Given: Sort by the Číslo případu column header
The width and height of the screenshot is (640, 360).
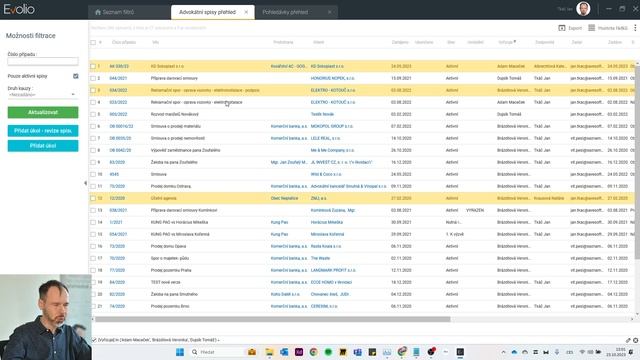Looking at the screenshot, I should [x=124, y=42].
